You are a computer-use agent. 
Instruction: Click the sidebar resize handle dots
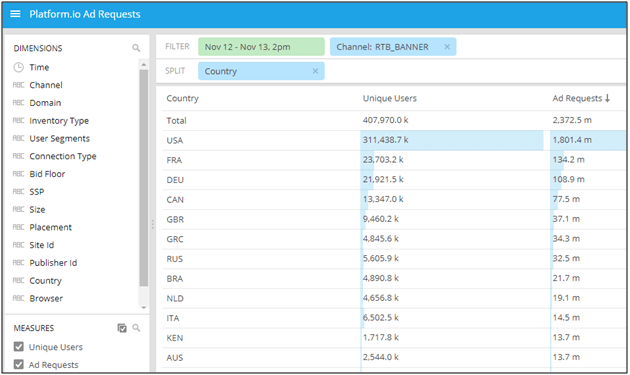(x=152, y=224)
